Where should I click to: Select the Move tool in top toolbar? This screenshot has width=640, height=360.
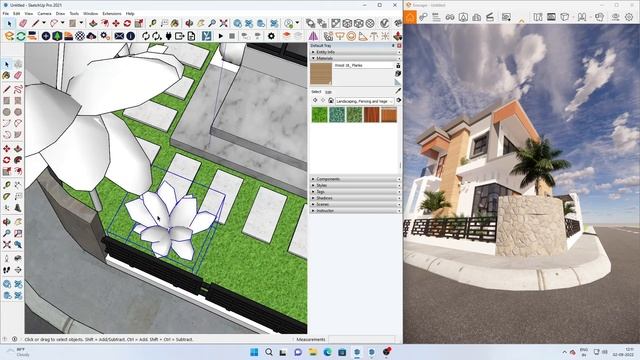point(116,23)
